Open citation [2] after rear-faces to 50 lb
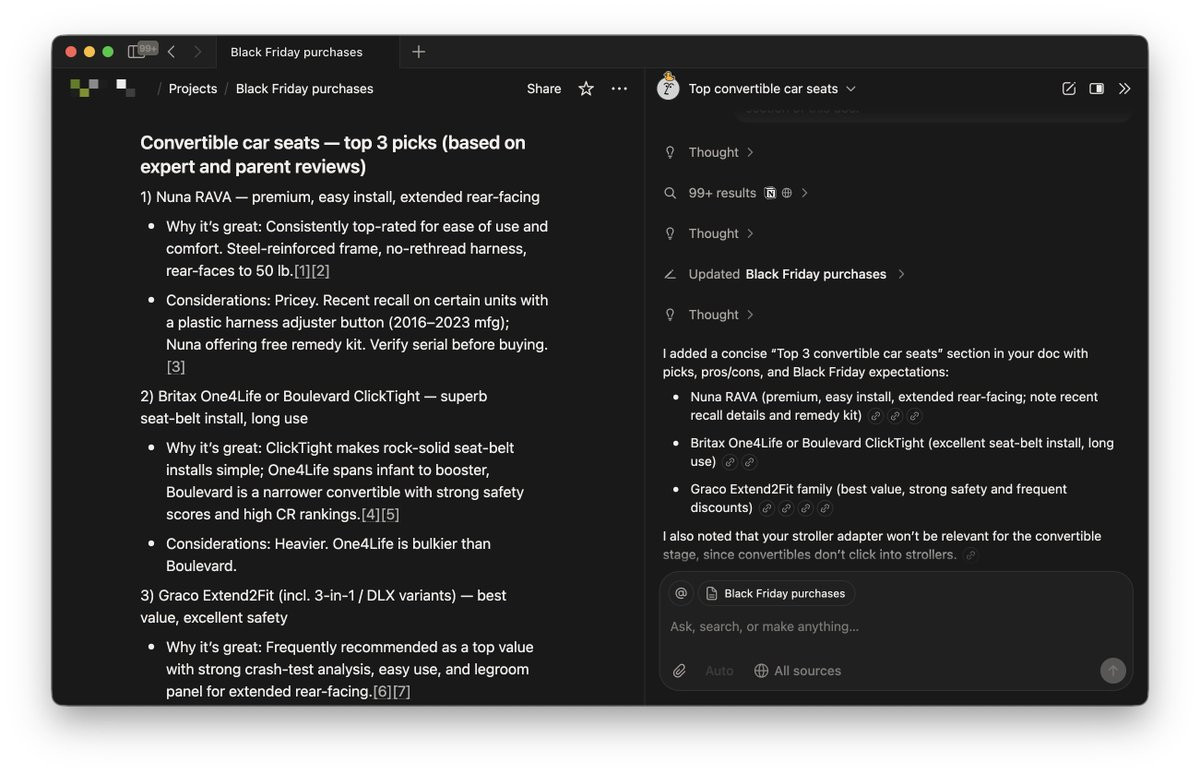The width and height of the screenshot is (1200, 774). point(320,271)
